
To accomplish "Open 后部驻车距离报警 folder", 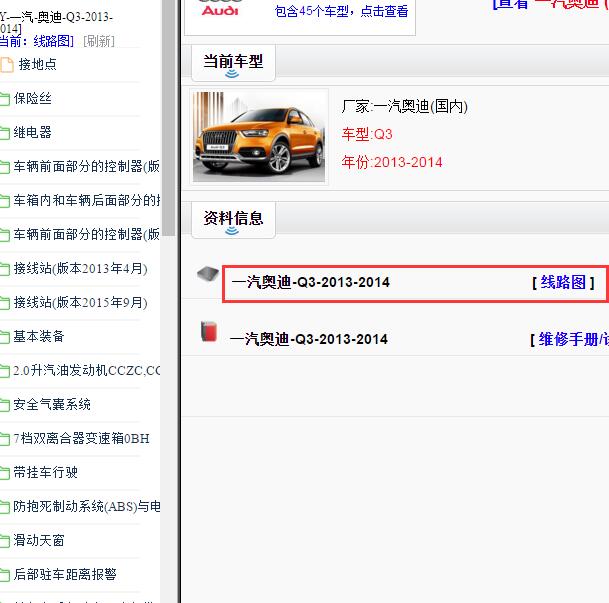I will 65,574.
